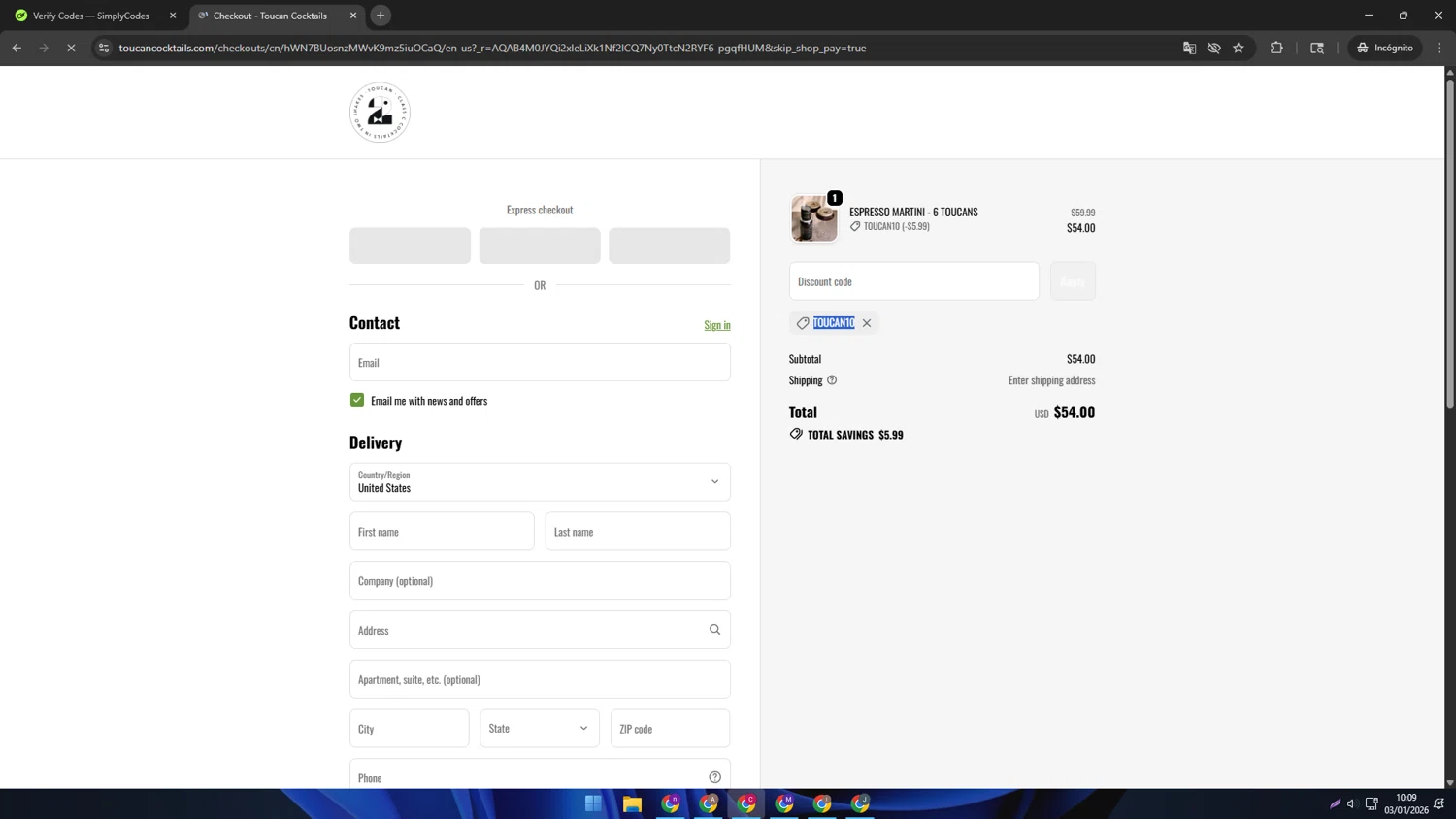Screen dimensions: 1456x819
Task: Close the Checkout - Toucan Cocktails tab
Action: (x=353, y=16)
